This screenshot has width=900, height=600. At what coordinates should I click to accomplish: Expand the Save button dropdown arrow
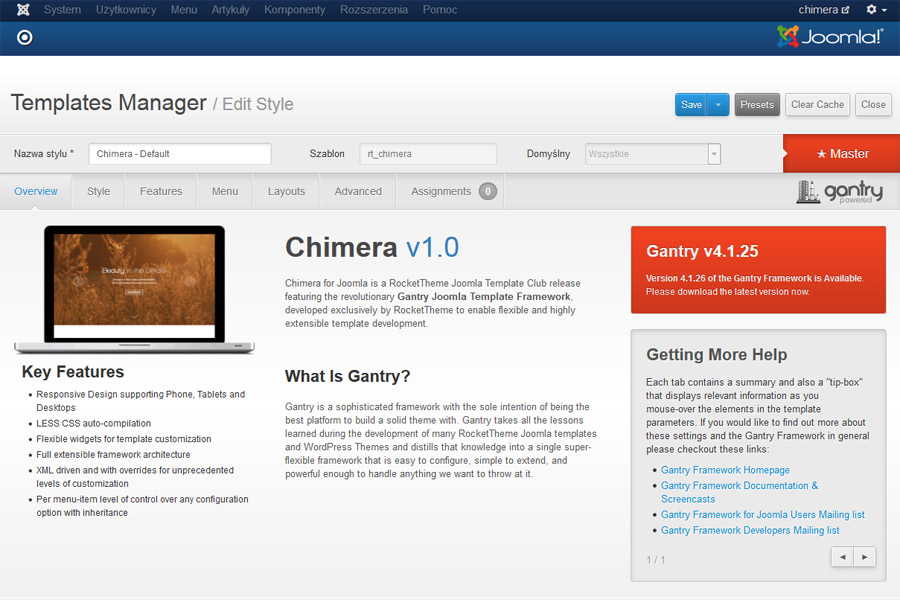pos(718,104)
